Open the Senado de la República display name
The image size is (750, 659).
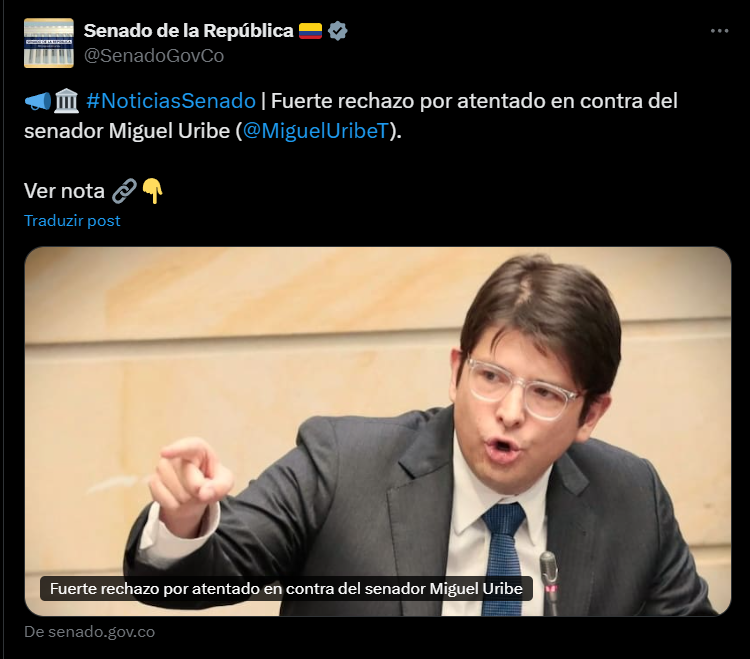pos(188,31)
